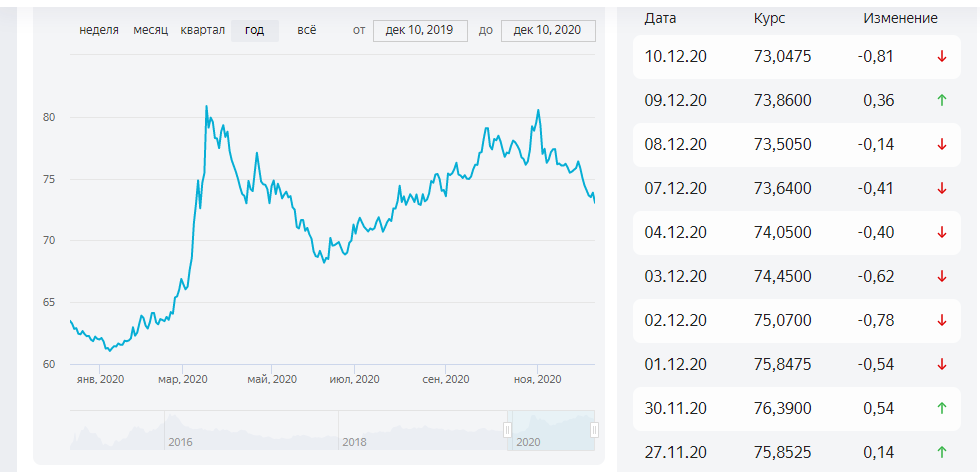Viewport: 980px width, 472px height.
Task: Click the green up arrow for 30.11.20
Action: (941, 408)
